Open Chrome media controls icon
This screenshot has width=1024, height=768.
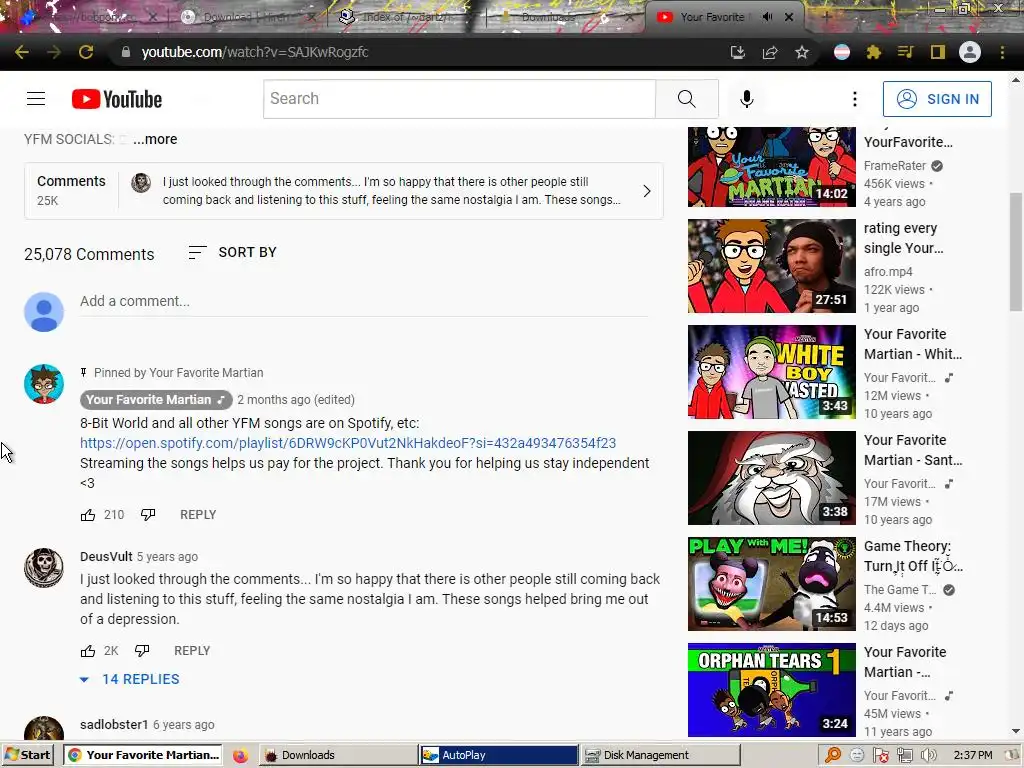point(905,52)
